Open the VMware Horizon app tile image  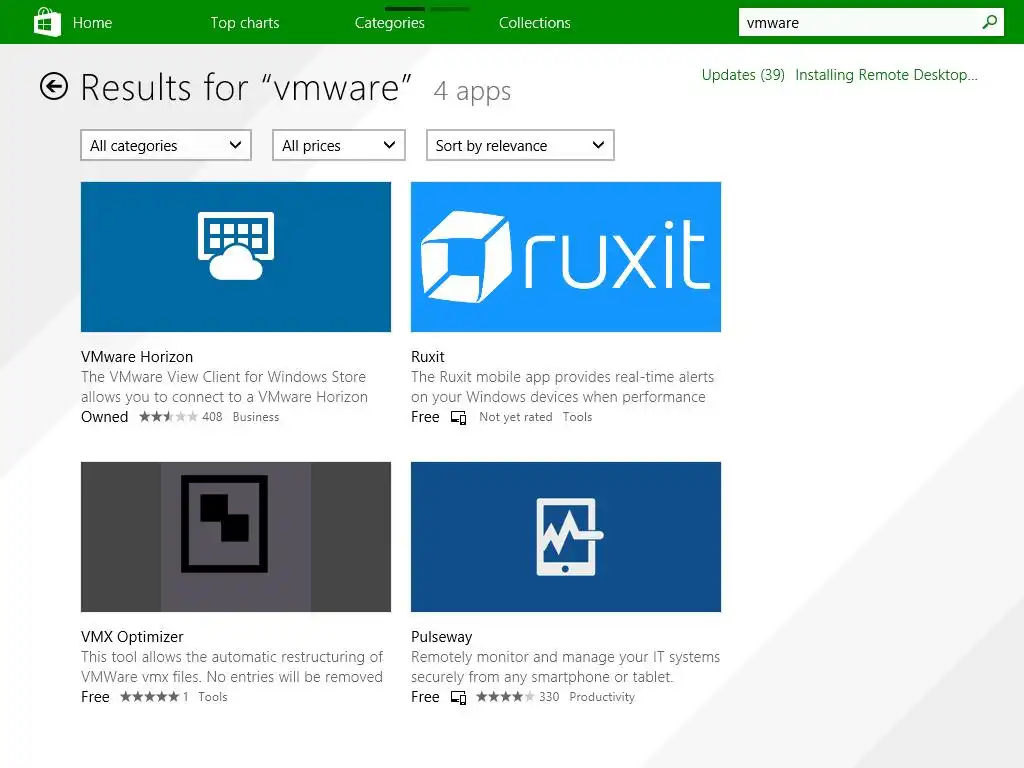coord(236,257)
